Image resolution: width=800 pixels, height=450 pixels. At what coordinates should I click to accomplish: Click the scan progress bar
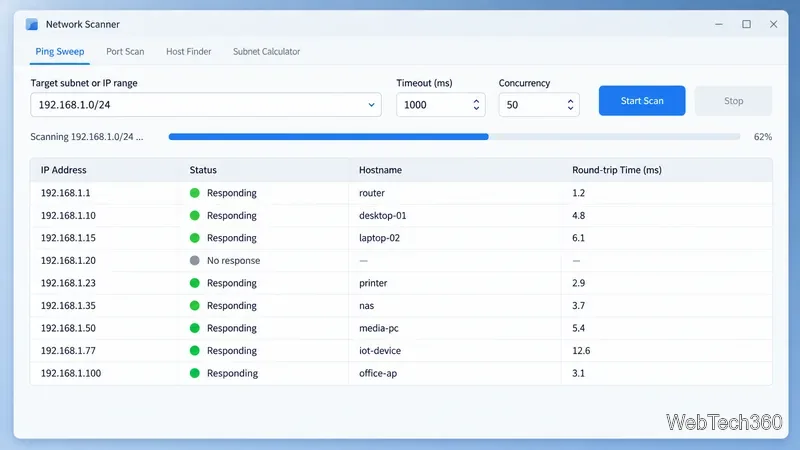[454, 137]
